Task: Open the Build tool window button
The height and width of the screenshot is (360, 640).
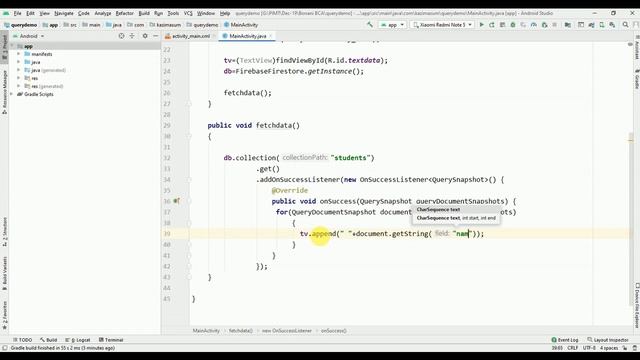Action: [49, 340]
